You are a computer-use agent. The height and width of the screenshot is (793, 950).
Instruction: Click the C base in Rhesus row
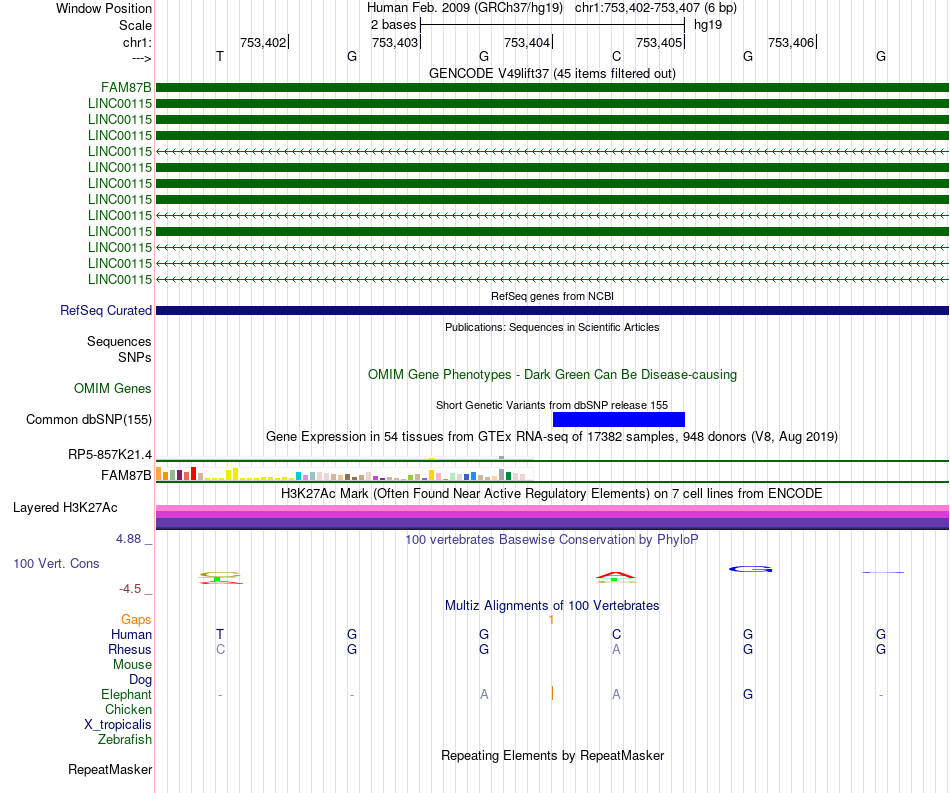click(221, 649)
